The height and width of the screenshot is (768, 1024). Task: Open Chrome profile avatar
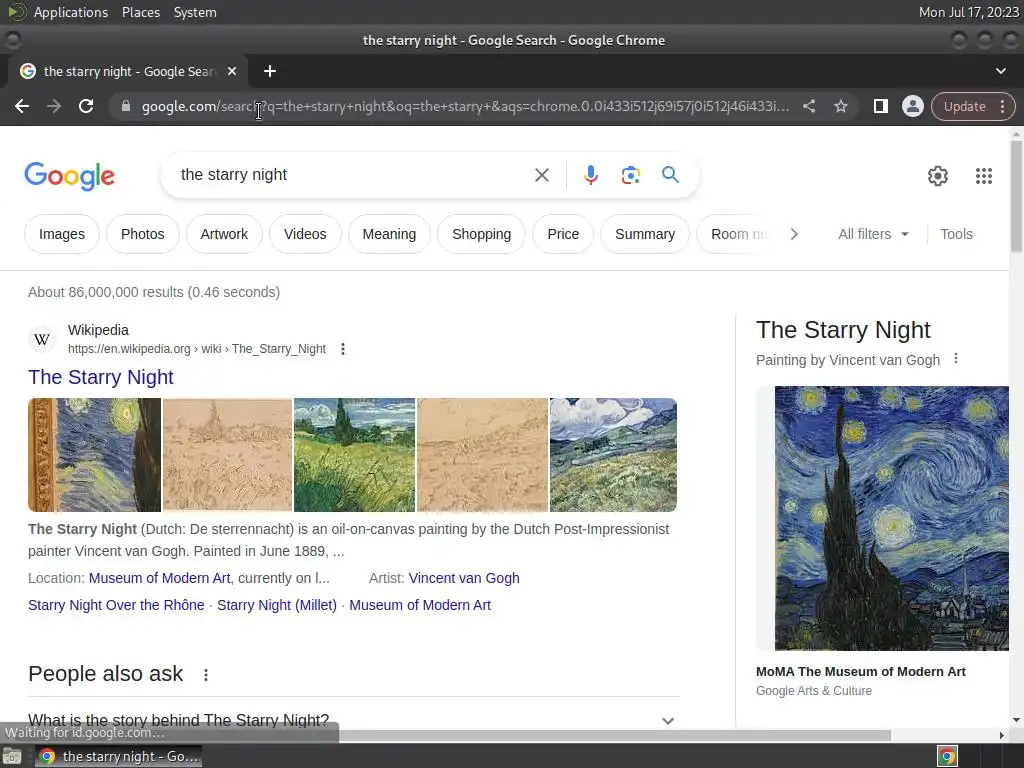[912, 106]
